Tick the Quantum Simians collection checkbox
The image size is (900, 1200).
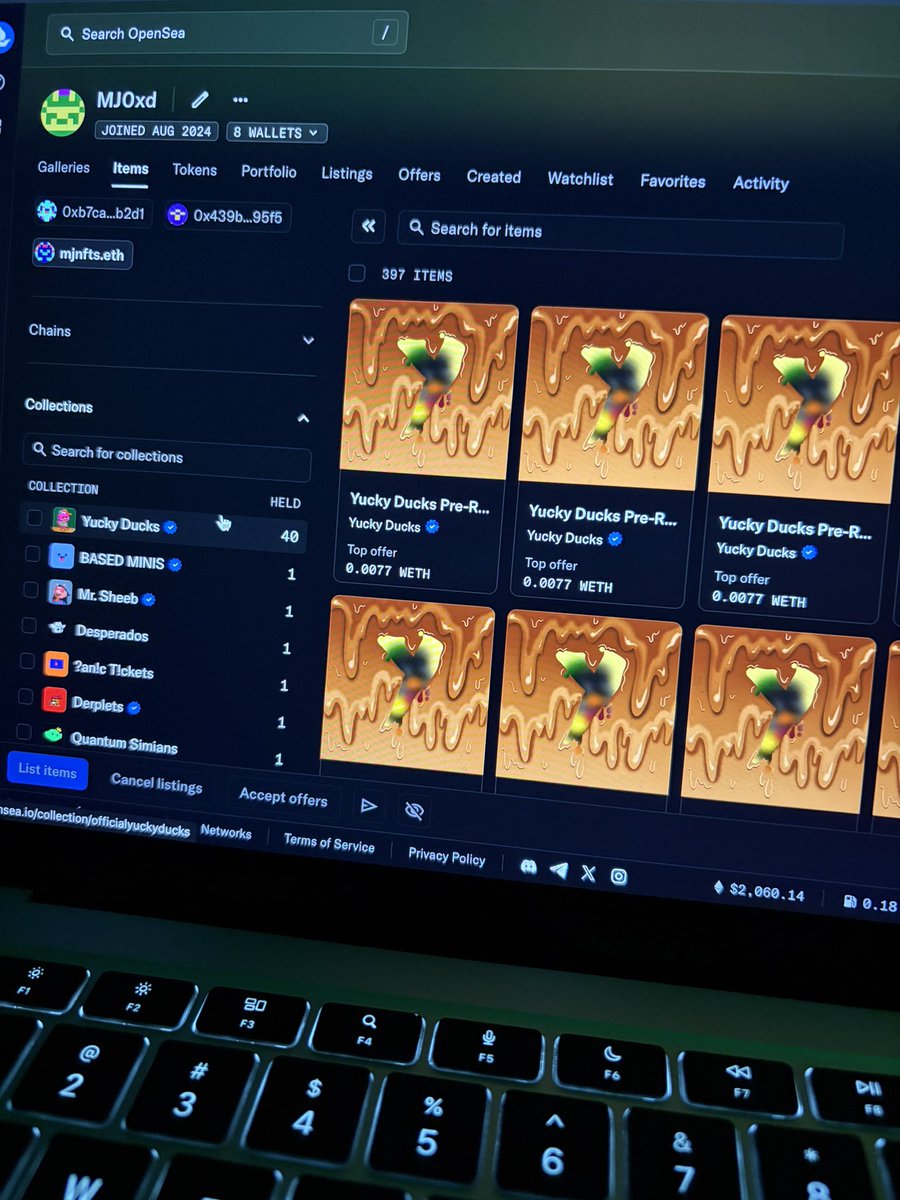tap(24, 732)
